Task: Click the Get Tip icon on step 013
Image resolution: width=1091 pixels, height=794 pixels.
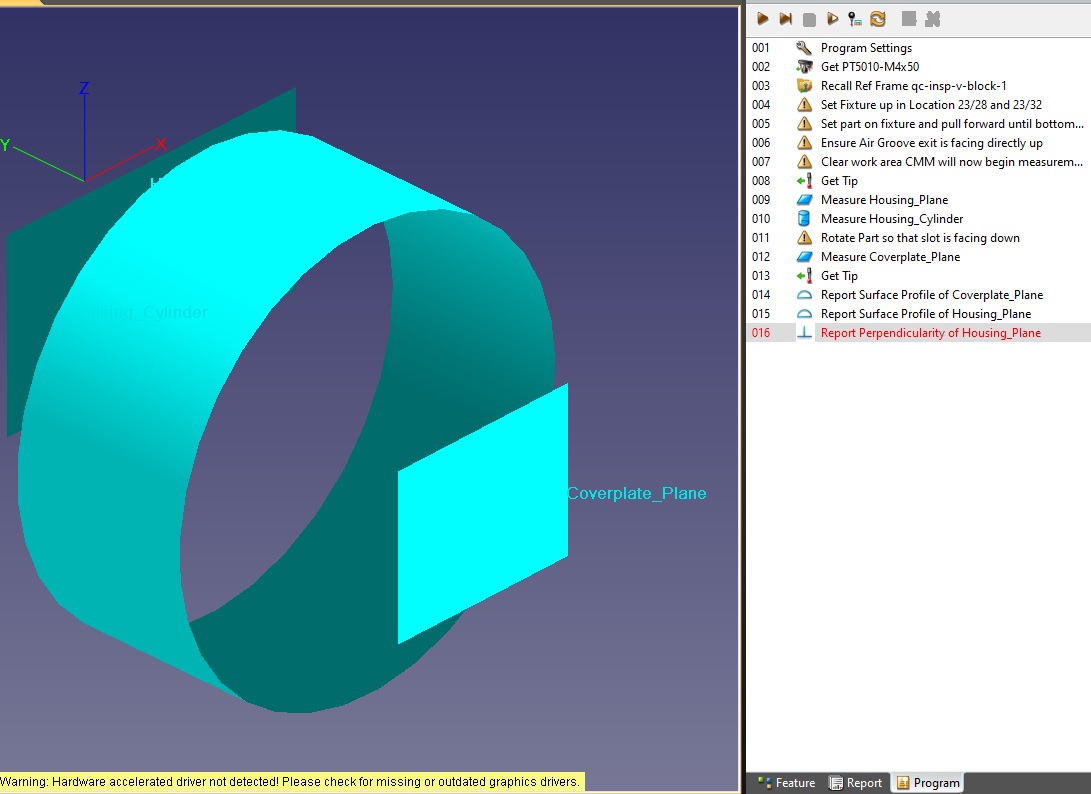Action: [804, 276]
